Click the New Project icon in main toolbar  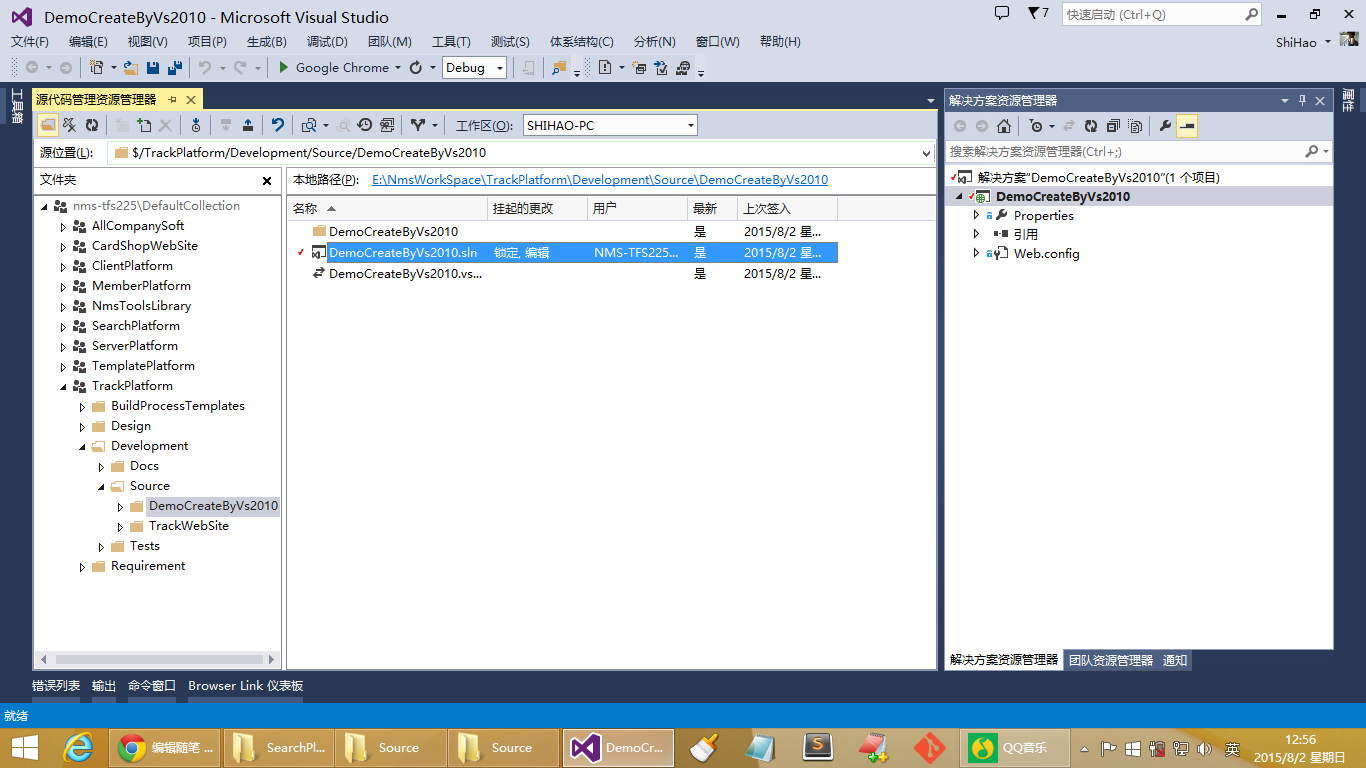pos(99,67)
